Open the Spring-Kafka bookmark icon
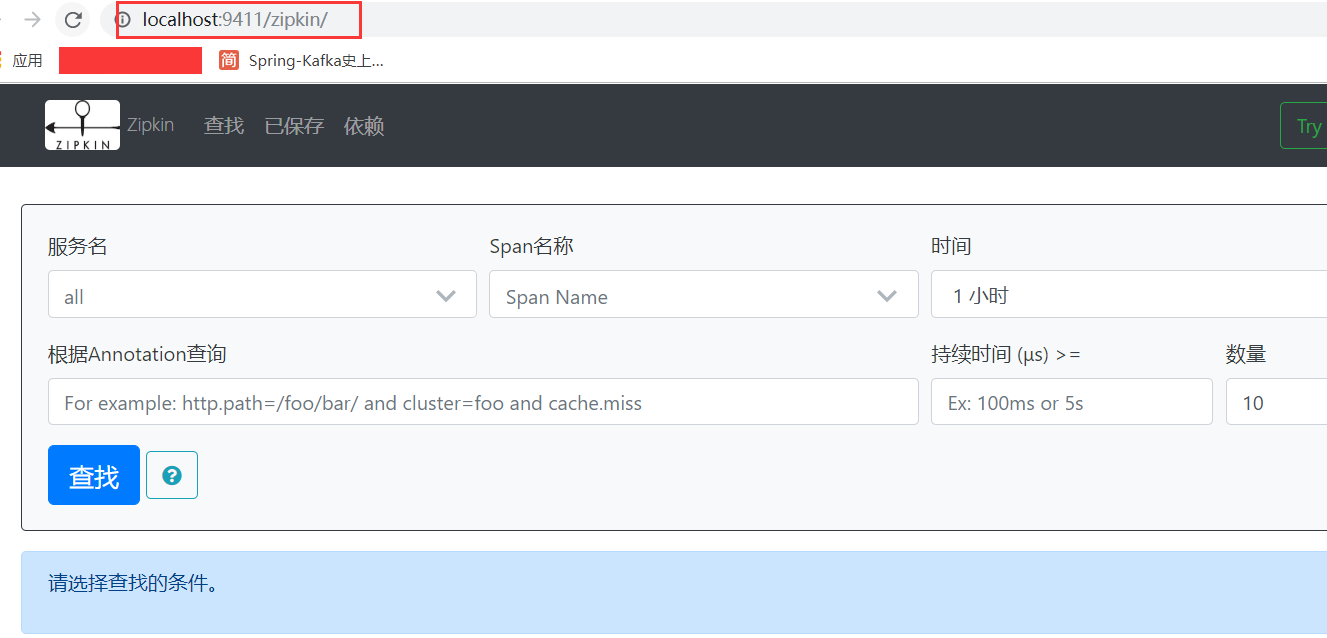This screenshot has height=638, width=1327. (x=229, y=61)
